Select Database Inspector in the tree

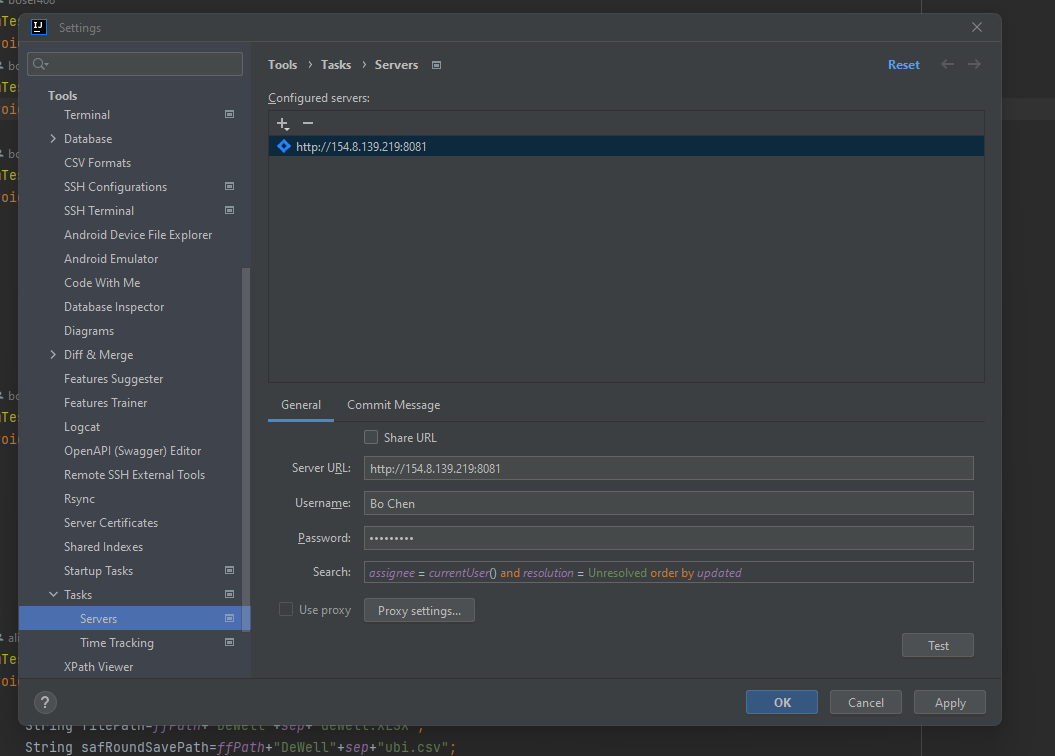114,307
